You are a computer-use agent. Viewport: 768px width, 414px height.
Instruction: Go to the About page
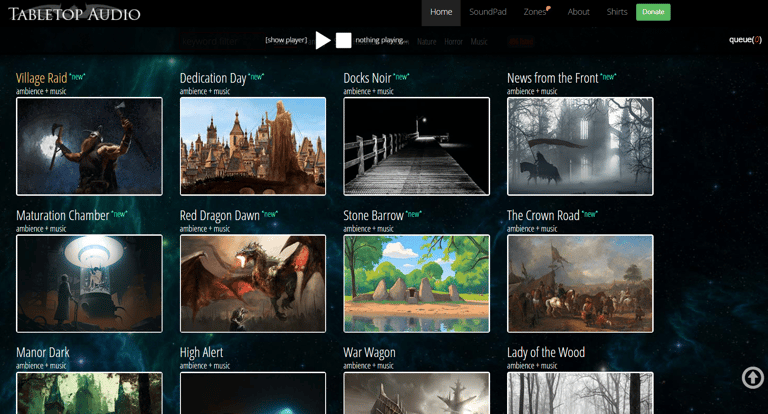click(x=578, y=12)
